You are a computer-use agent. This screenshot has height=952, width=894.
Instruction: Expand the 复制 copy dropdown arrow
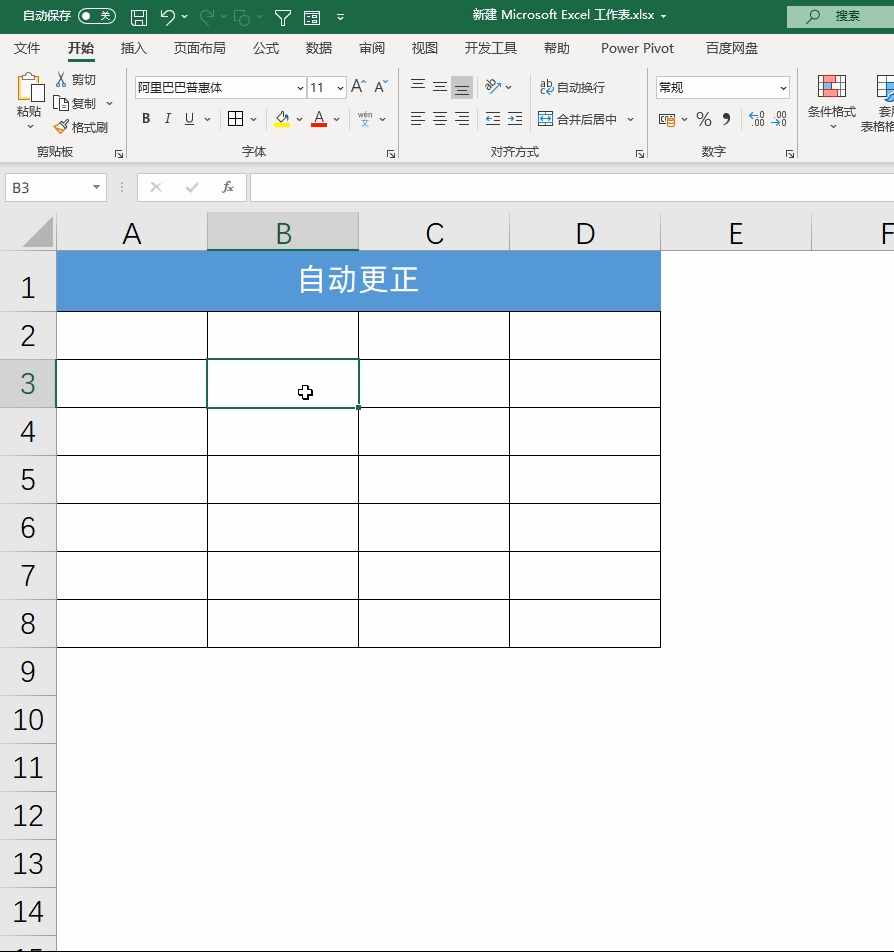pyautogui.click(x=109, y=103)
